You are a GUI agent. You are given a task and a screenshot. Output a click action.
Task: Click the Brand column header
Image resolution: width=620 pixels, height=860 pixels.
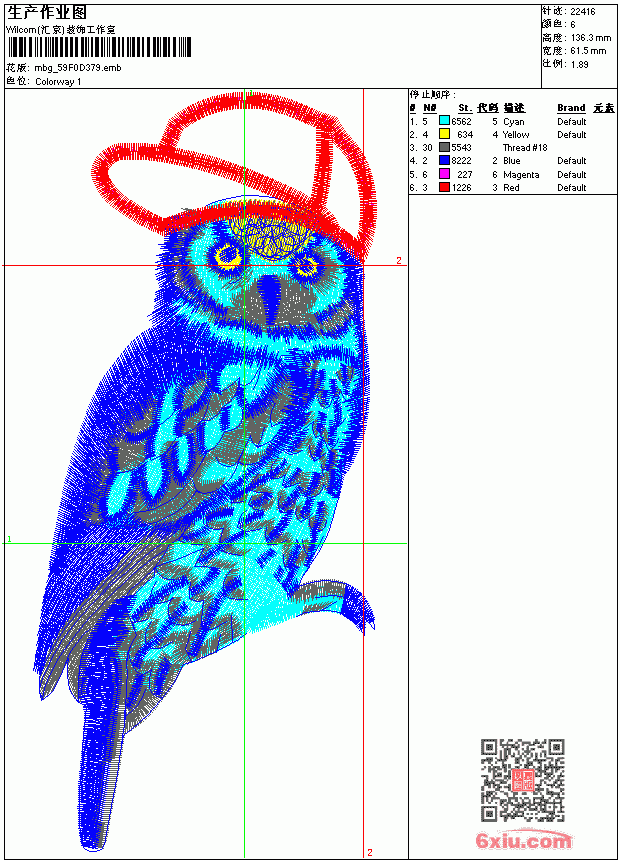click(571, 108)
